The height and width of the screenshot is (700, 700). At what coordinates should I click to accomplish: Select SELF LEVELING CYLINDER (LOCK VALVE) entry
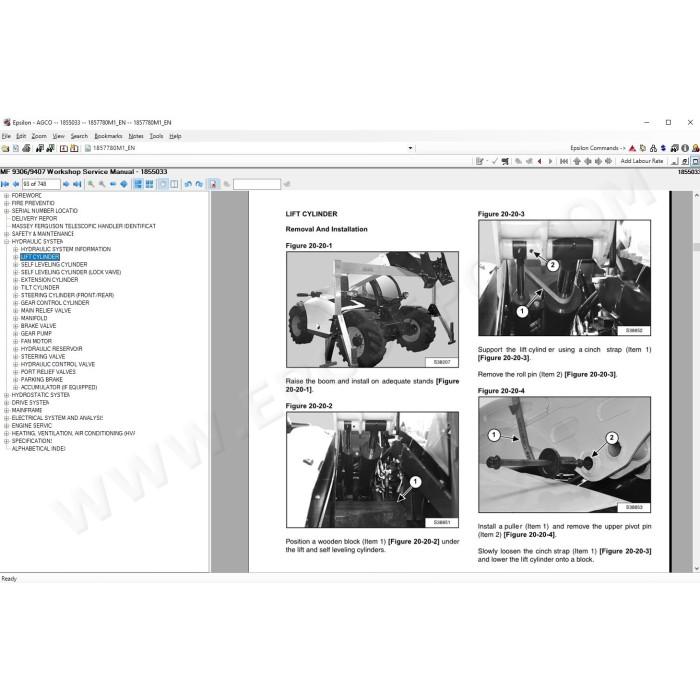click(71, 272)
